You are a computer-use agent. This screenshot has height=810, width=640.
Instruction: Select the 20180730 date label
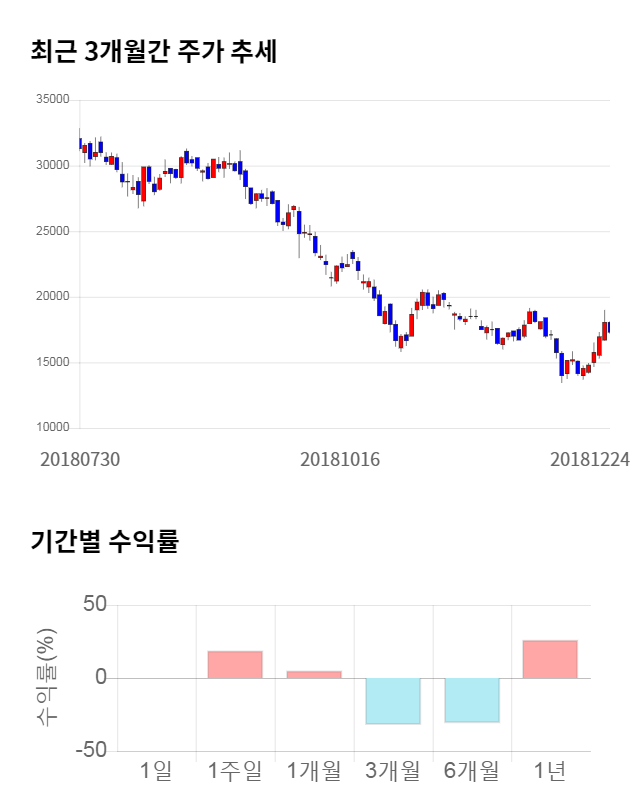pyautogui.click(x=80, y=459)
